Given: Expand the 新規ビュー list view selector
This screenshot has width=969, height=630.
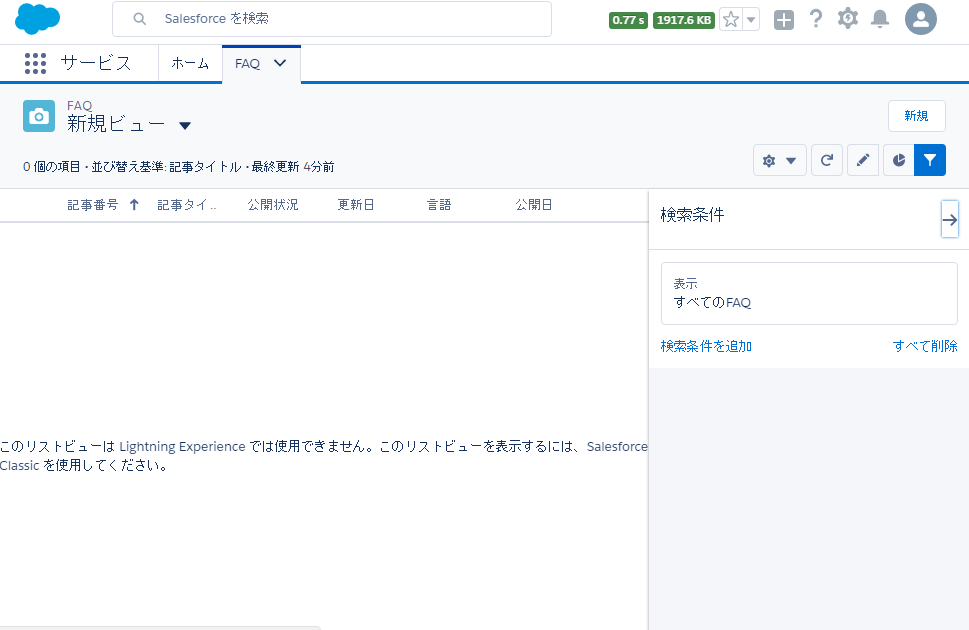Looking at the screenshot, I should pos(185,126).
